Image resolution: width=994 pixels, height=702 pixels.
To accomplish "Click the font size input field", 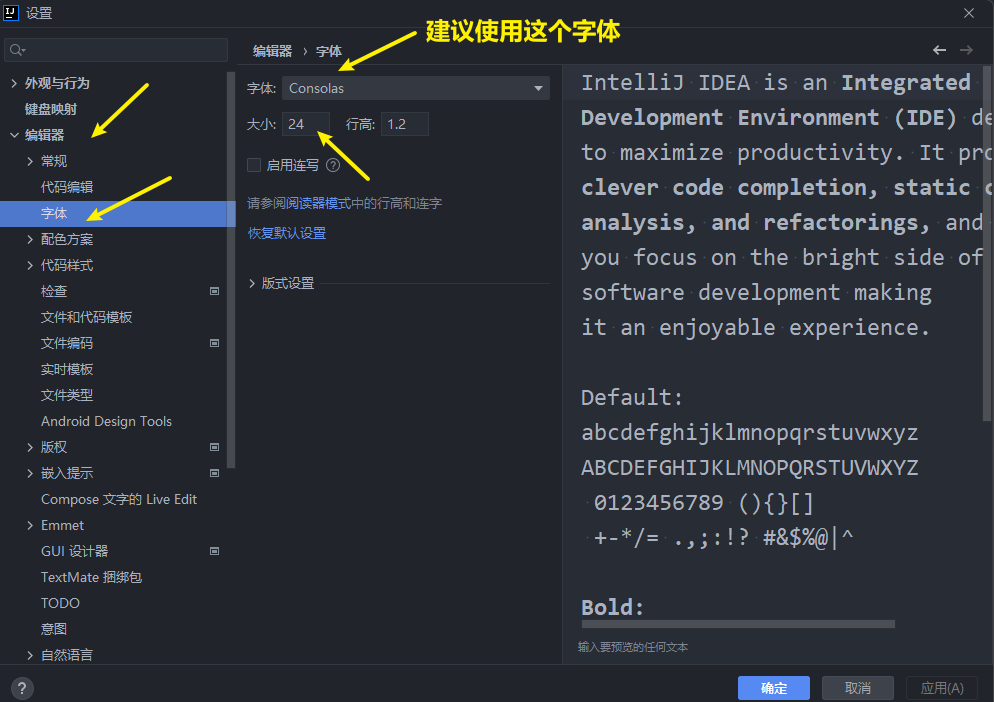I will point(305,124).
